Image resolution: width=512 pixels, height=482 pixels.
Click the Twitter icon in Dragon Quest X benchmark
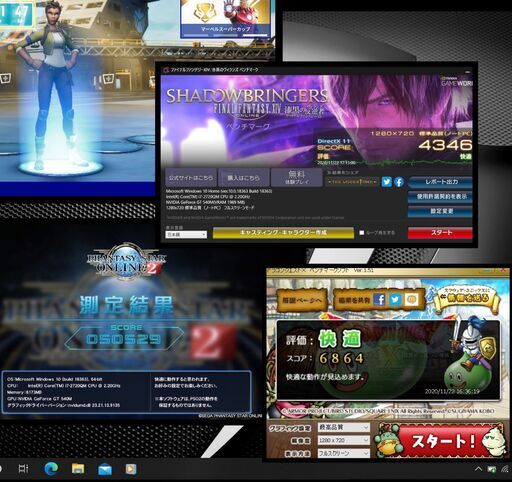395,300
